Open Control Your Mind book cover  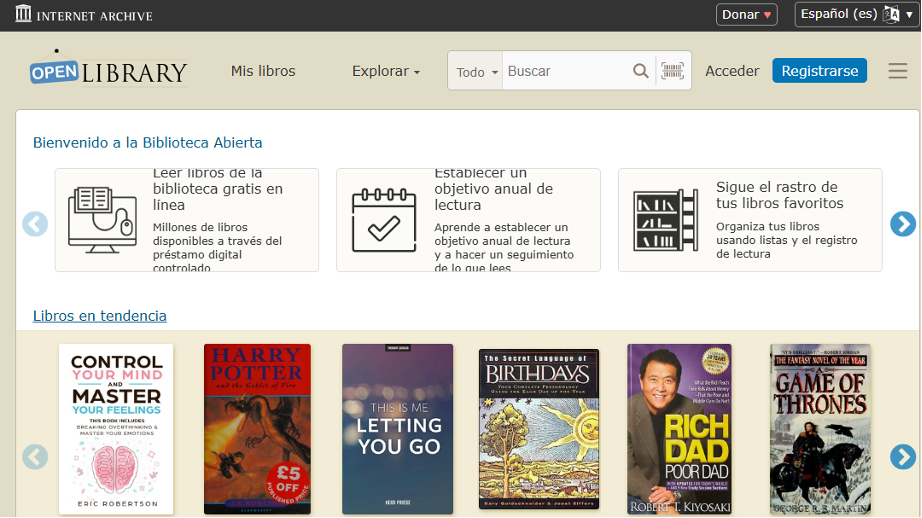(x=116, y=429)
